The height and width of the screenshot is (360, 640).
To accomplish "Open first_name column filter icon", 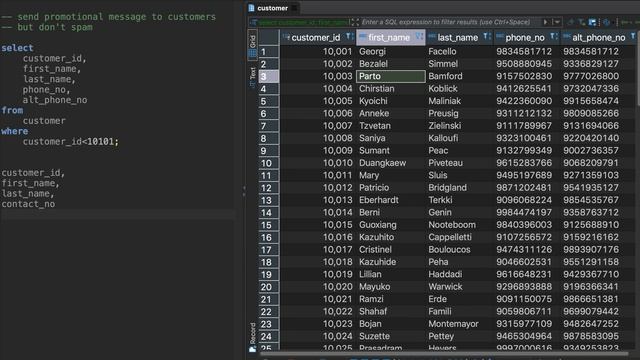I will click(x=419, y=37).
